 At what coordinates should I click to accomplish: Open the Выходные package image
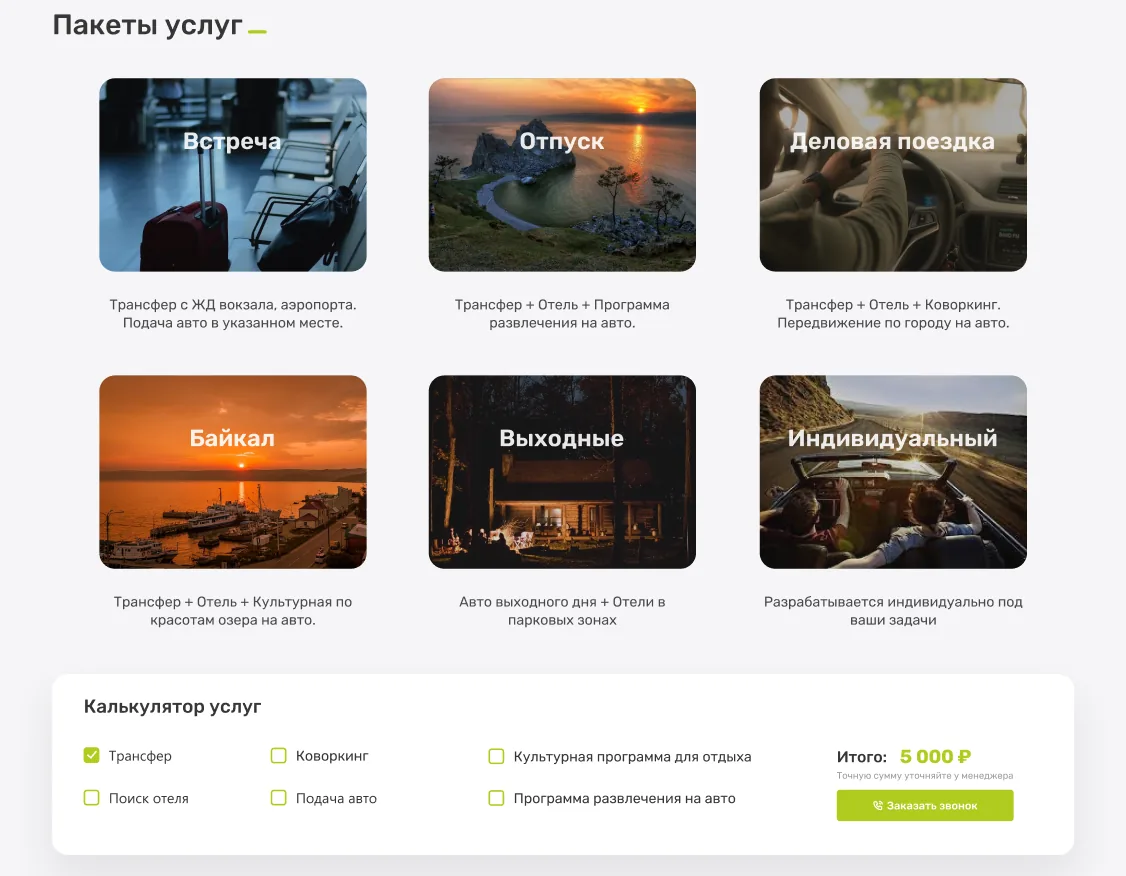[562, 472]
